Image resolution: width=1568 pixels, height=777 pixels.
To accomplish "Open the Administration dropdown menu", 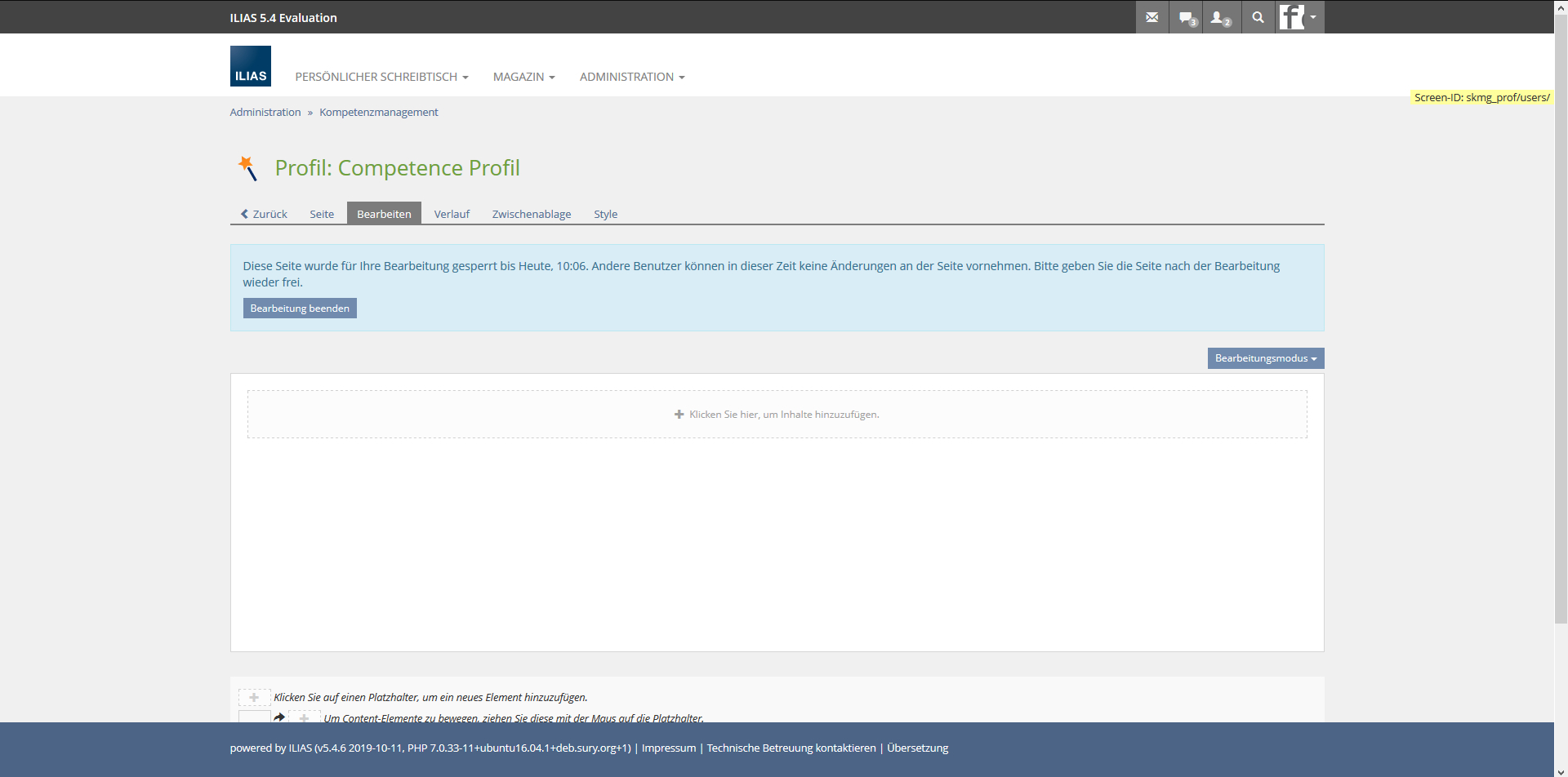I will pyautogui.click(x=632, y=77).
